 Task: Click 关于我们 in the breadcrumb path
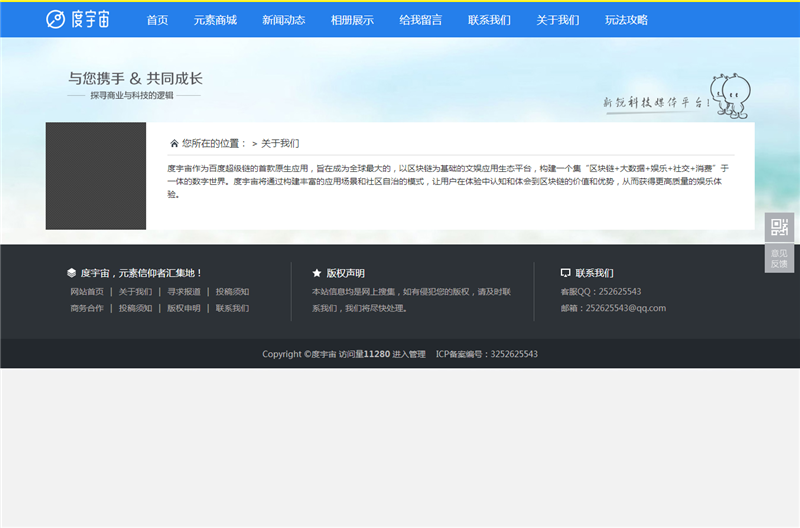pos(280,143)
